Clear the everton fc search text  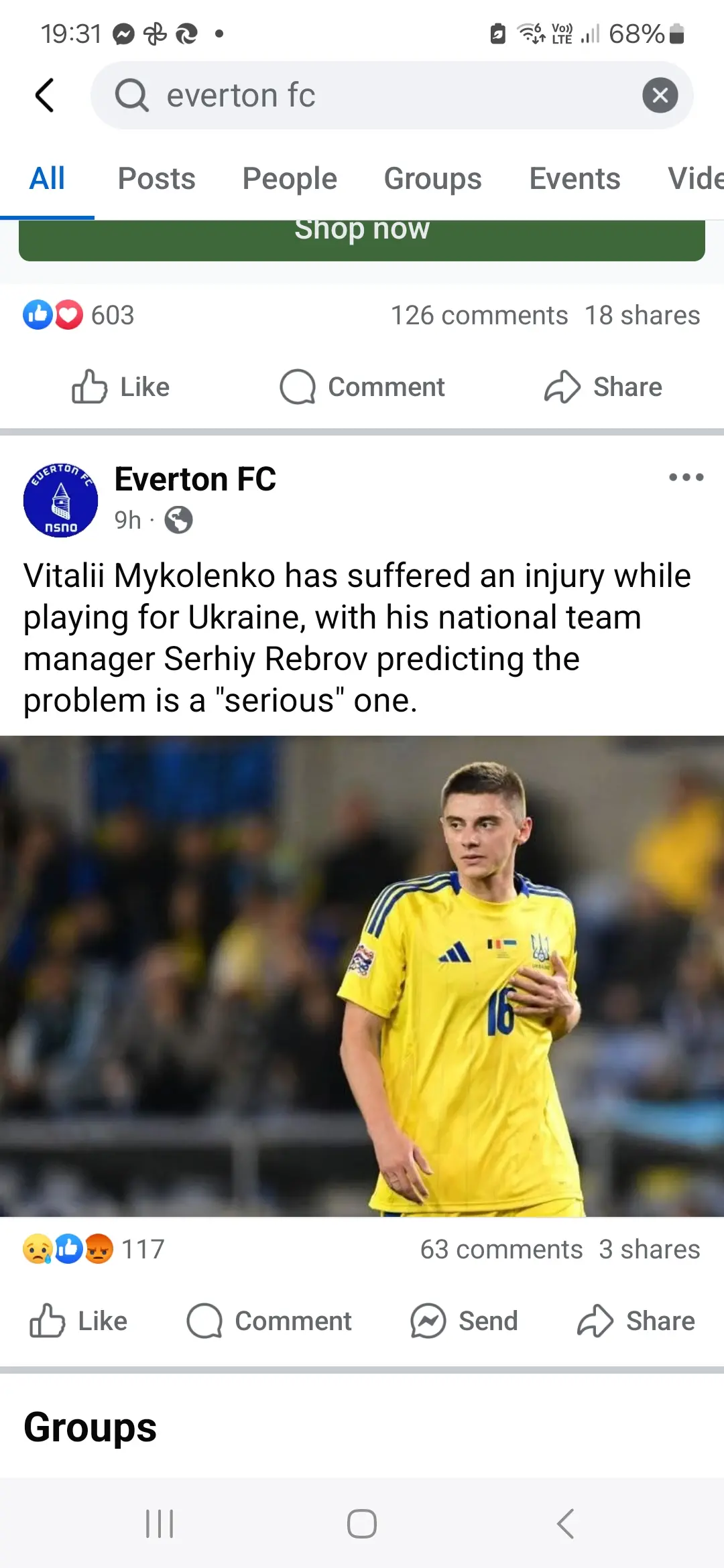click(660, 95)
